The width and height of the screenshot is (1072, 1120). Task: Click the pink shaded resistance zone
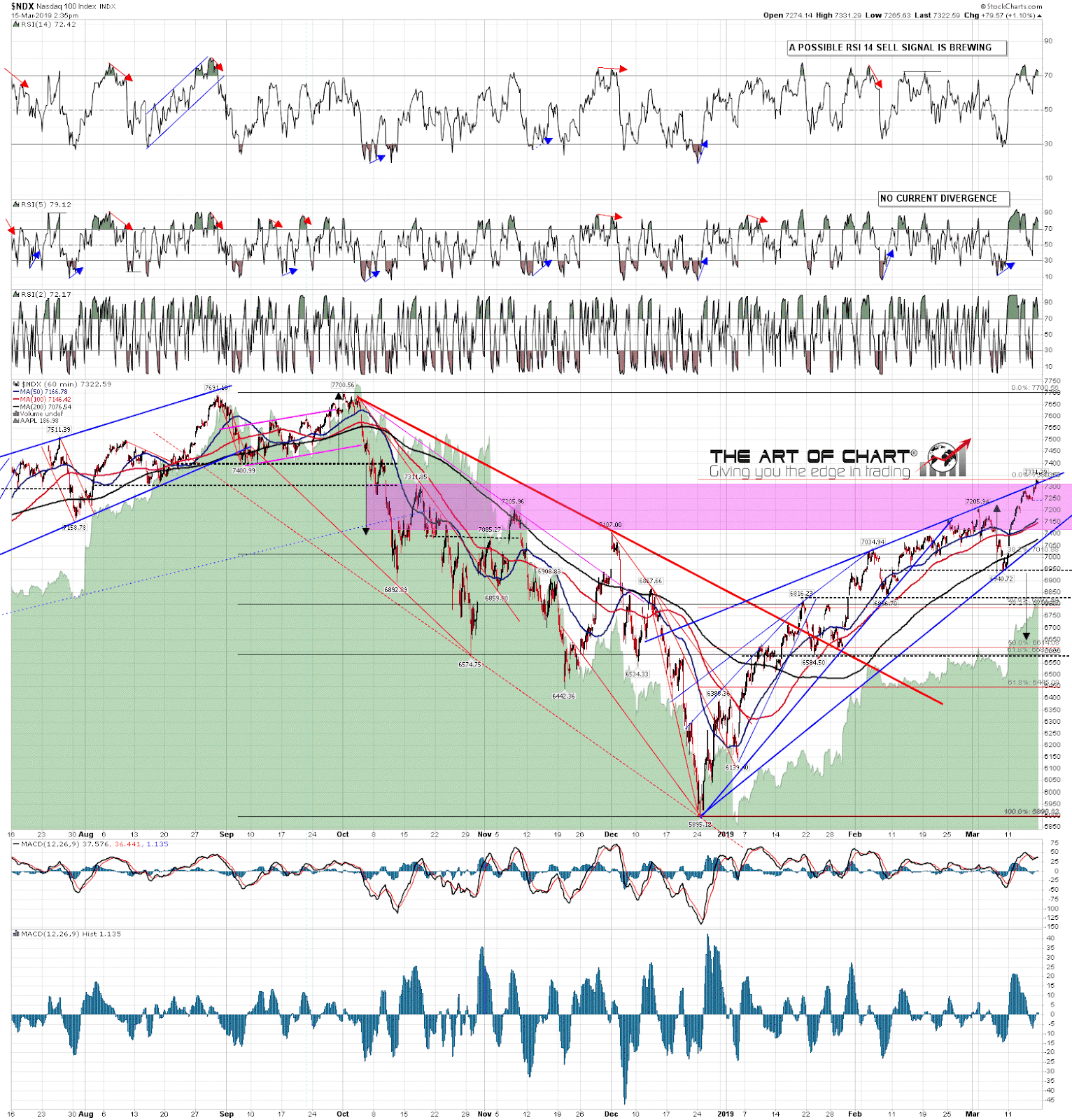tap(719, 507)
